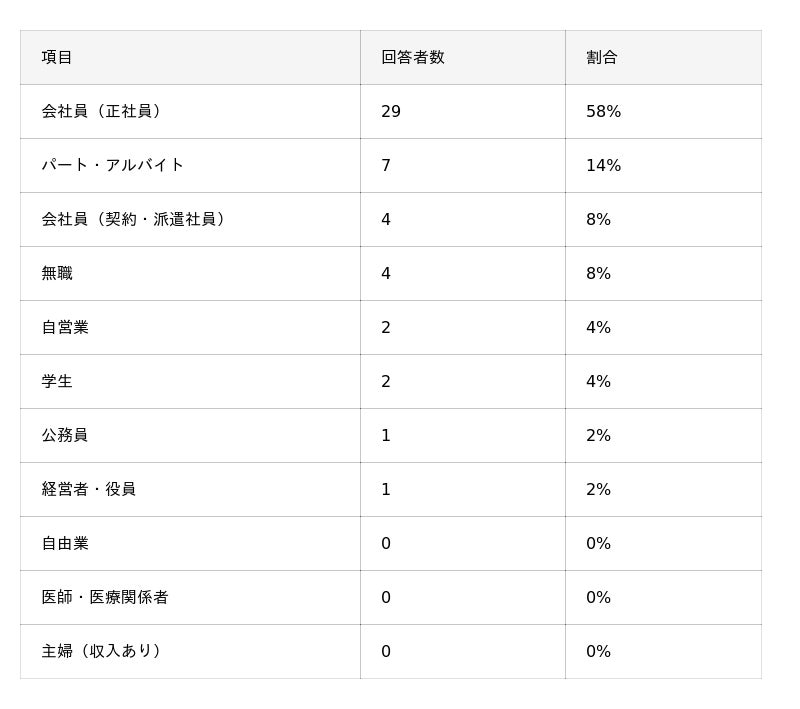Click the 割合 column header

601,57
